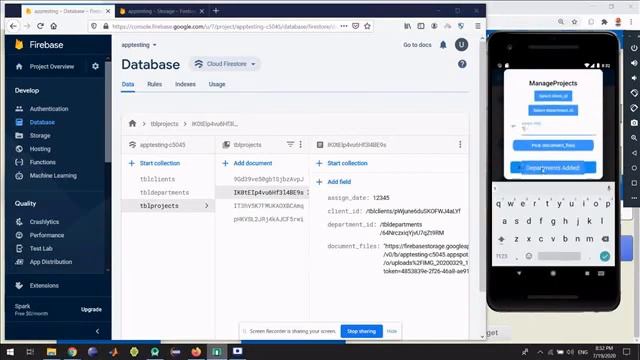This screenshot has height=360, width=640.
Task: Open the user account avatar
Action: pyautogui.click(x=461, y=44)
